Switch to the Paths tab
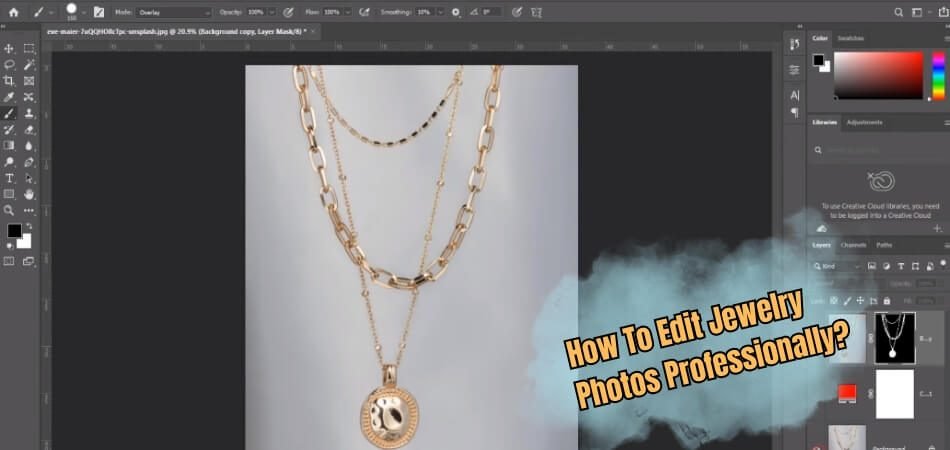 (884, 245)
